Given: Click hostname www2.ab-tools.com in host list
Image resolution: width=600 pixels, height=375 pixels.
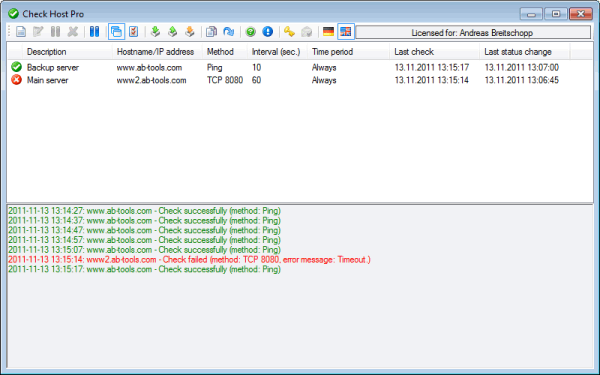Looking at the screenshot, I should click(x=152, y=80).
